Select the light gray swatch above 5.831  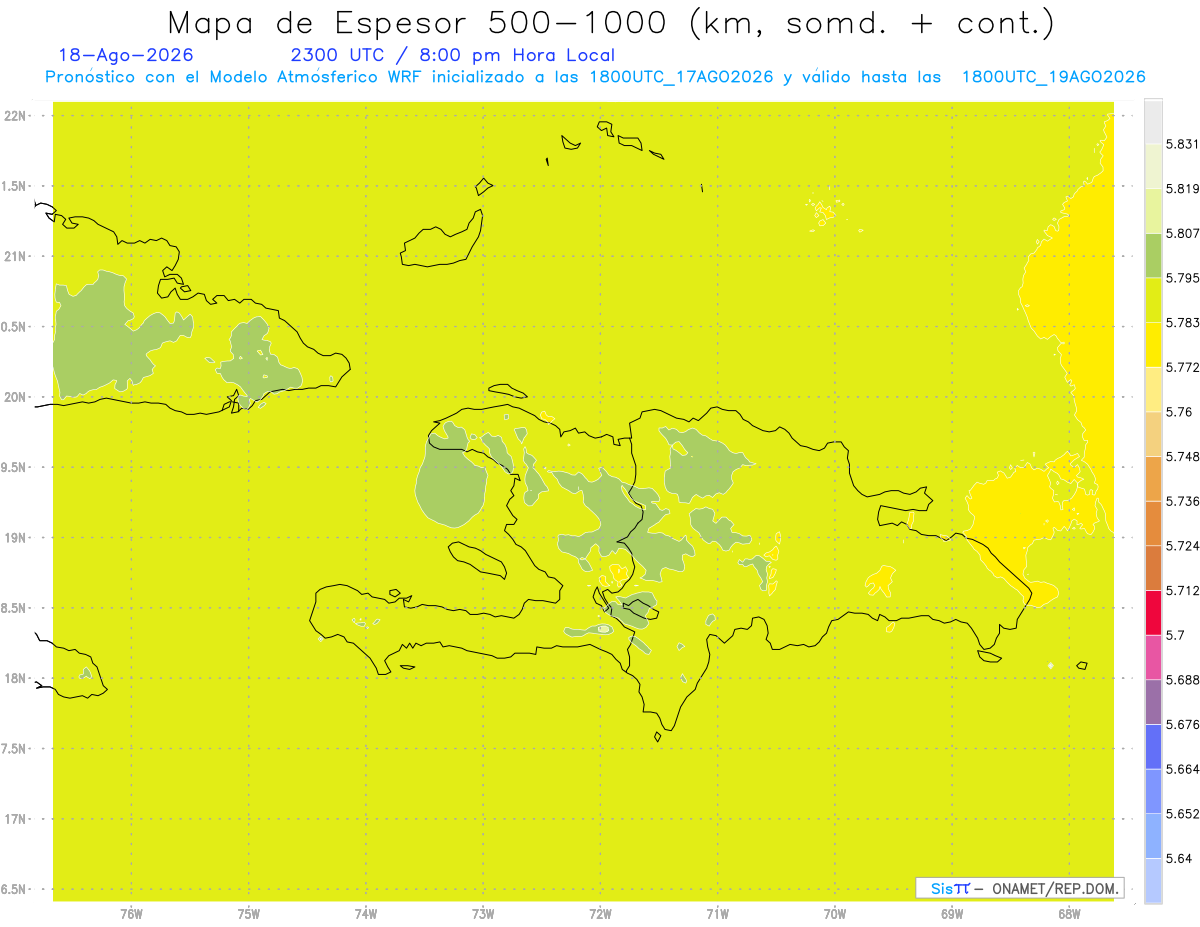[1153, 121]
